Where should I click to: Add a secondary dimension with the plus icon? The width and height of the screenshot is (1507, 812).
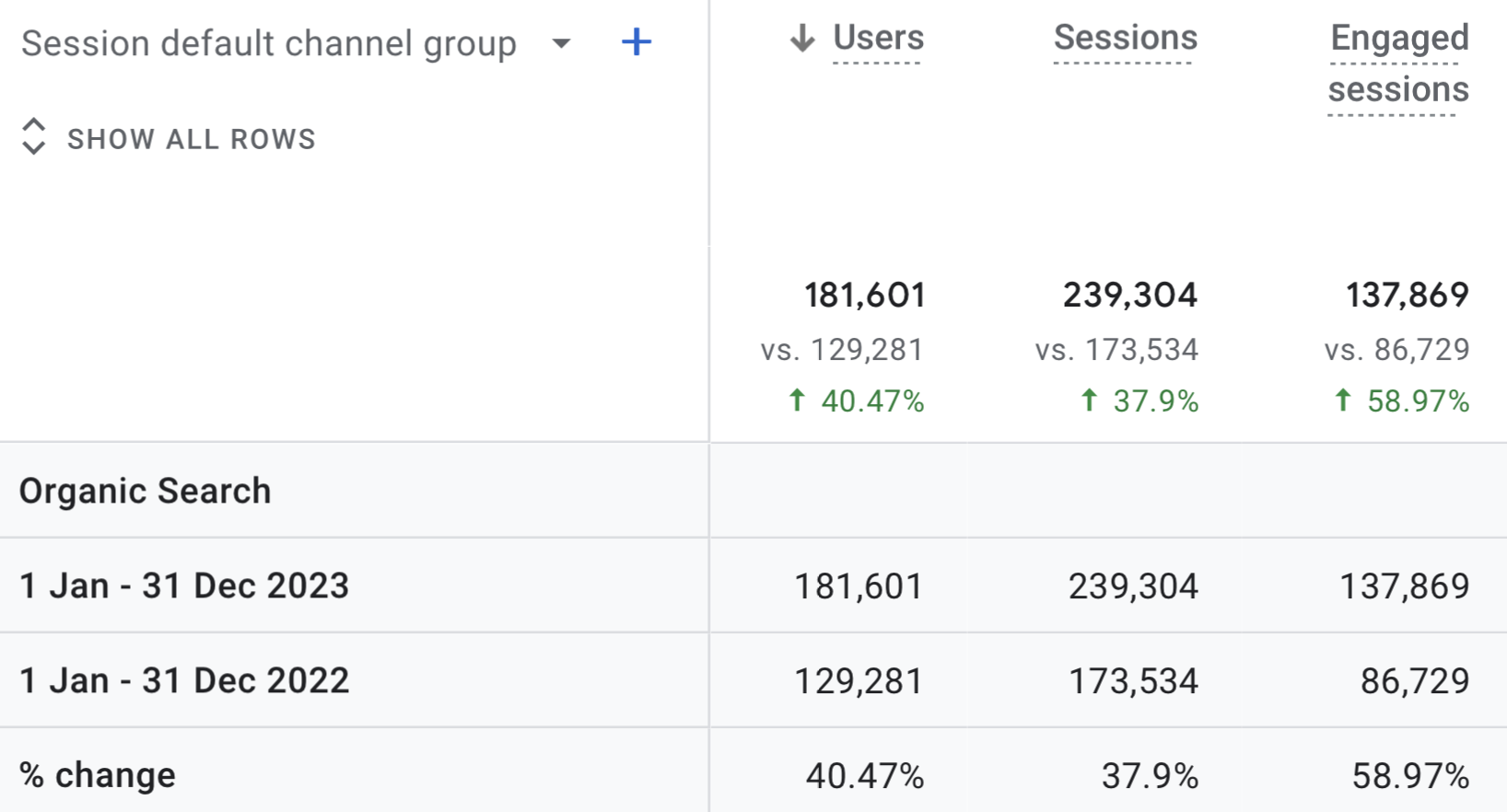coord(637,42)
